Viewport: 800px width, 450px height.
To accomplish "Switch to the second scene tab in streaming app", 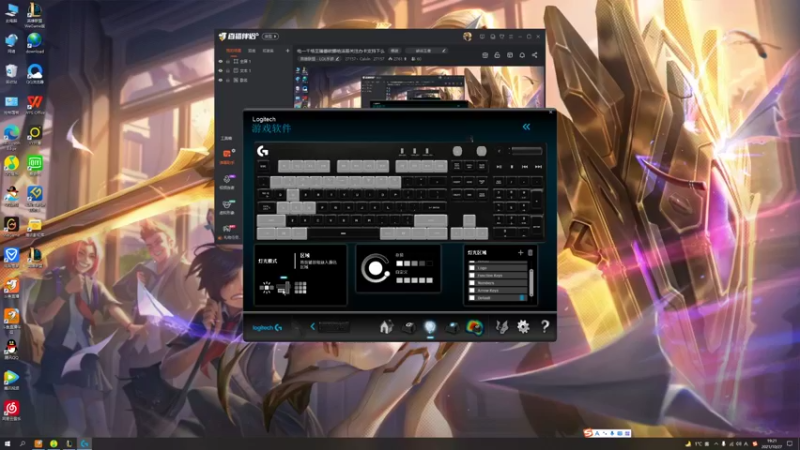I will (x=252, y=51).
